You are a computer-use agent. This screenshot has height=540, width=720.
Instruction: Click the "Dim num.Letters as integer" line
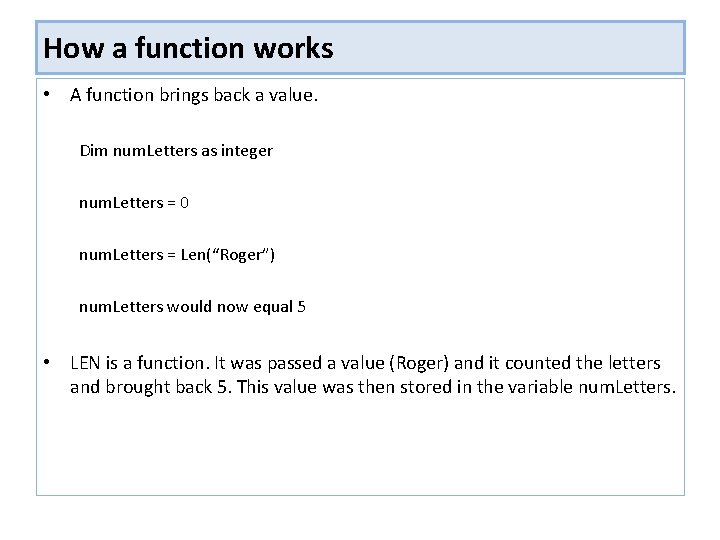click(176, 151)
